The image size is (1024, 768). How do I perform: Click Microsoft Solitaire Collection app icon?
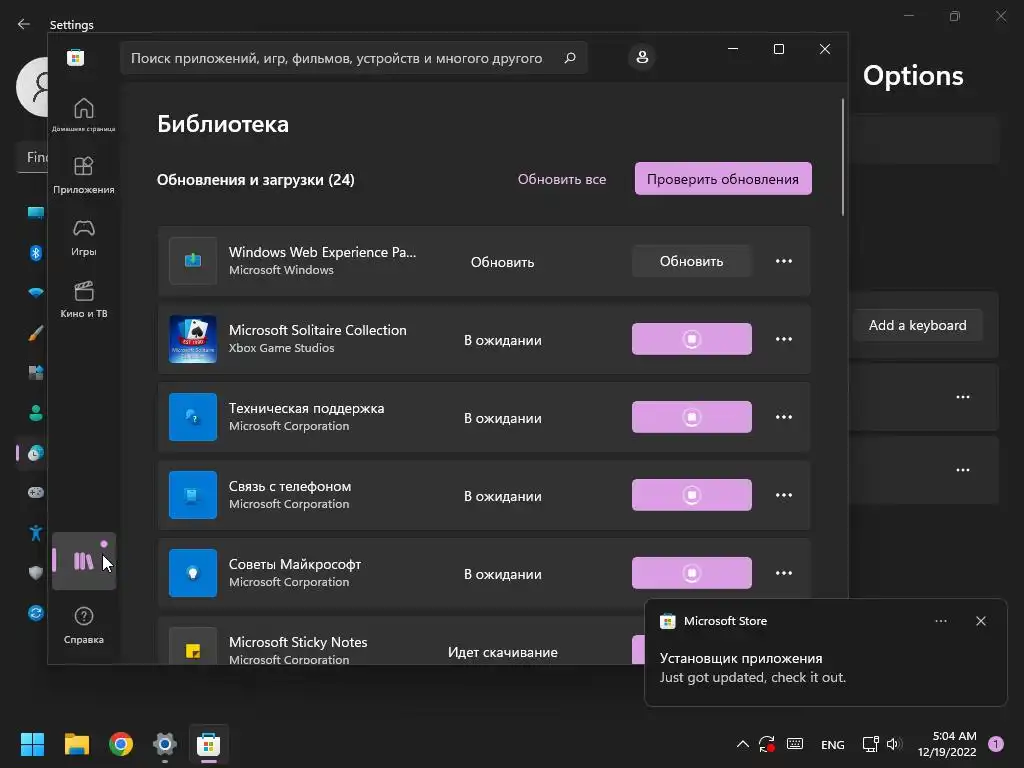pyautogui.click(x=193, y=339)
